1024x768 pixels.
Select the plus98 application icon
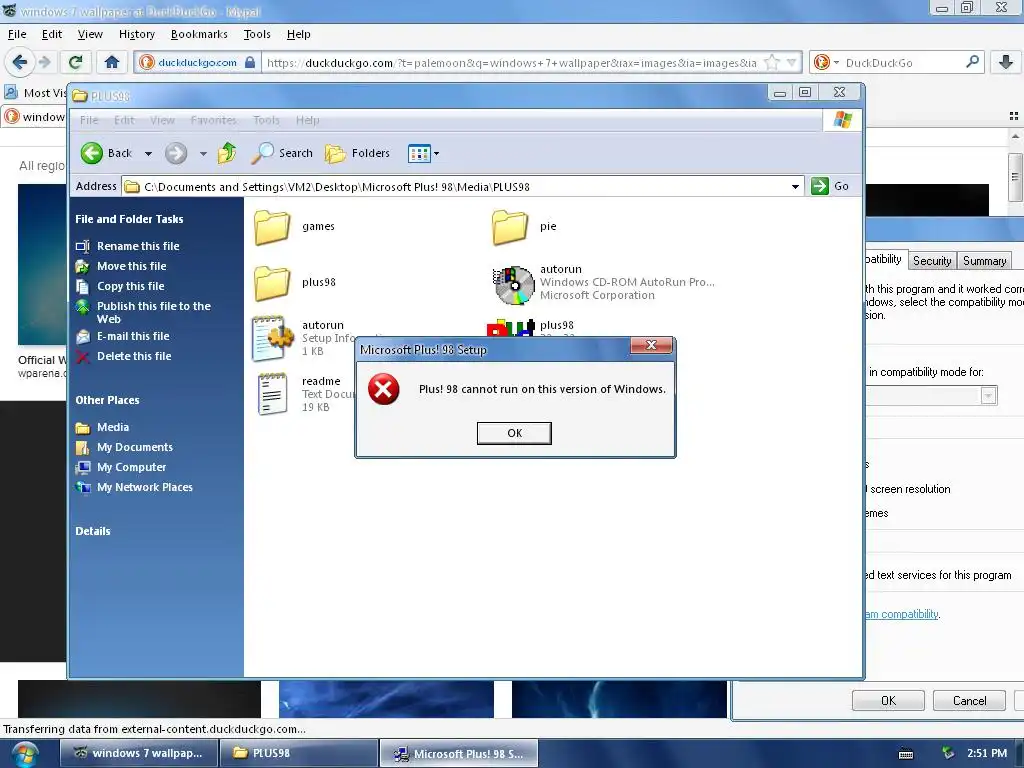click(532, 327)
